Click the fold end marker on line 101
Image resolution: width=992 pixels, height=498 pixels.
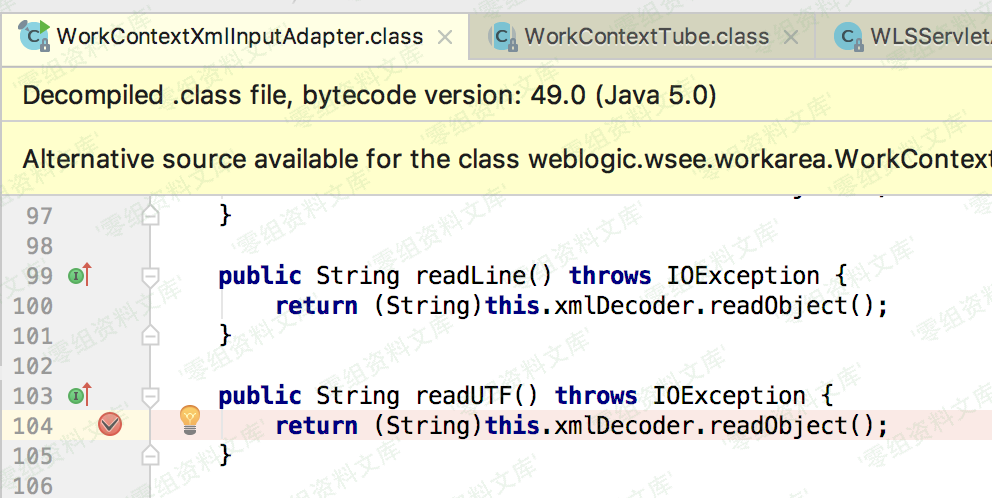pyautogui.click(x=151, y=335)
